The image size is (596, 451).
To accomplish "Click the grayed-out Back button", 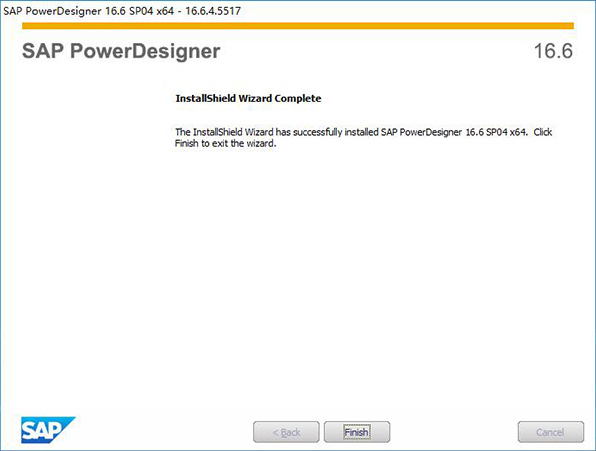I will [286, 432].
